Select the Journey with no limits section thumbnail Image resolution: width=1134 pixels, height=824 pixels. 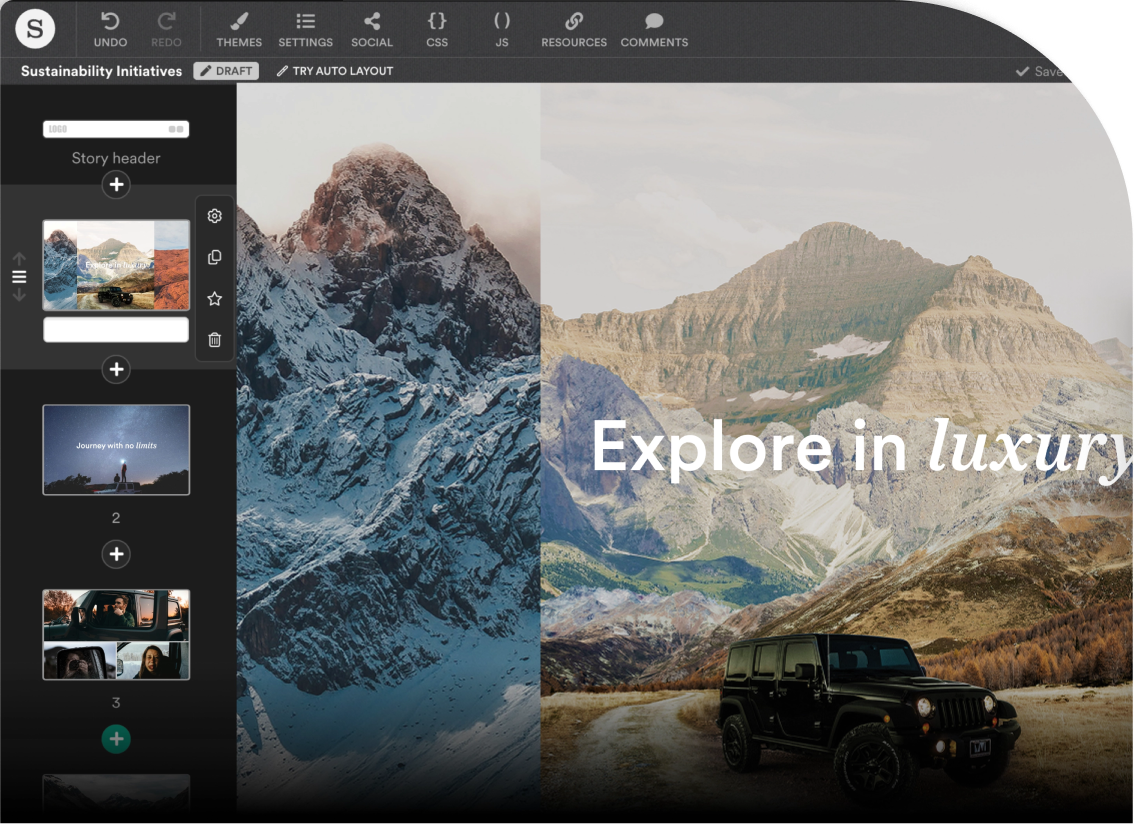point(115,449)
